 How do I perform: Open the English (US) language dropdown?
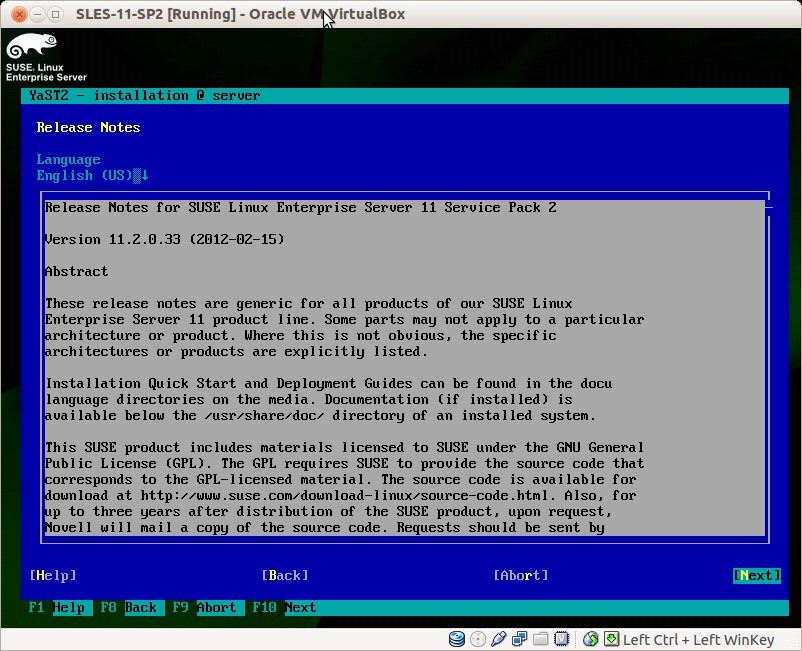[93, 175]
